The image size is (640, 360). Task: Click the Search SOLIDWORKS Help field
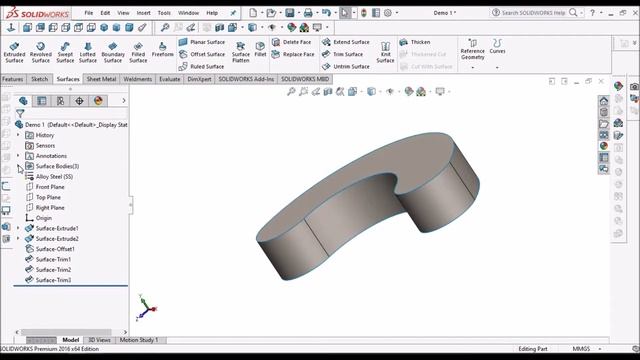click(x=534, y=13)
